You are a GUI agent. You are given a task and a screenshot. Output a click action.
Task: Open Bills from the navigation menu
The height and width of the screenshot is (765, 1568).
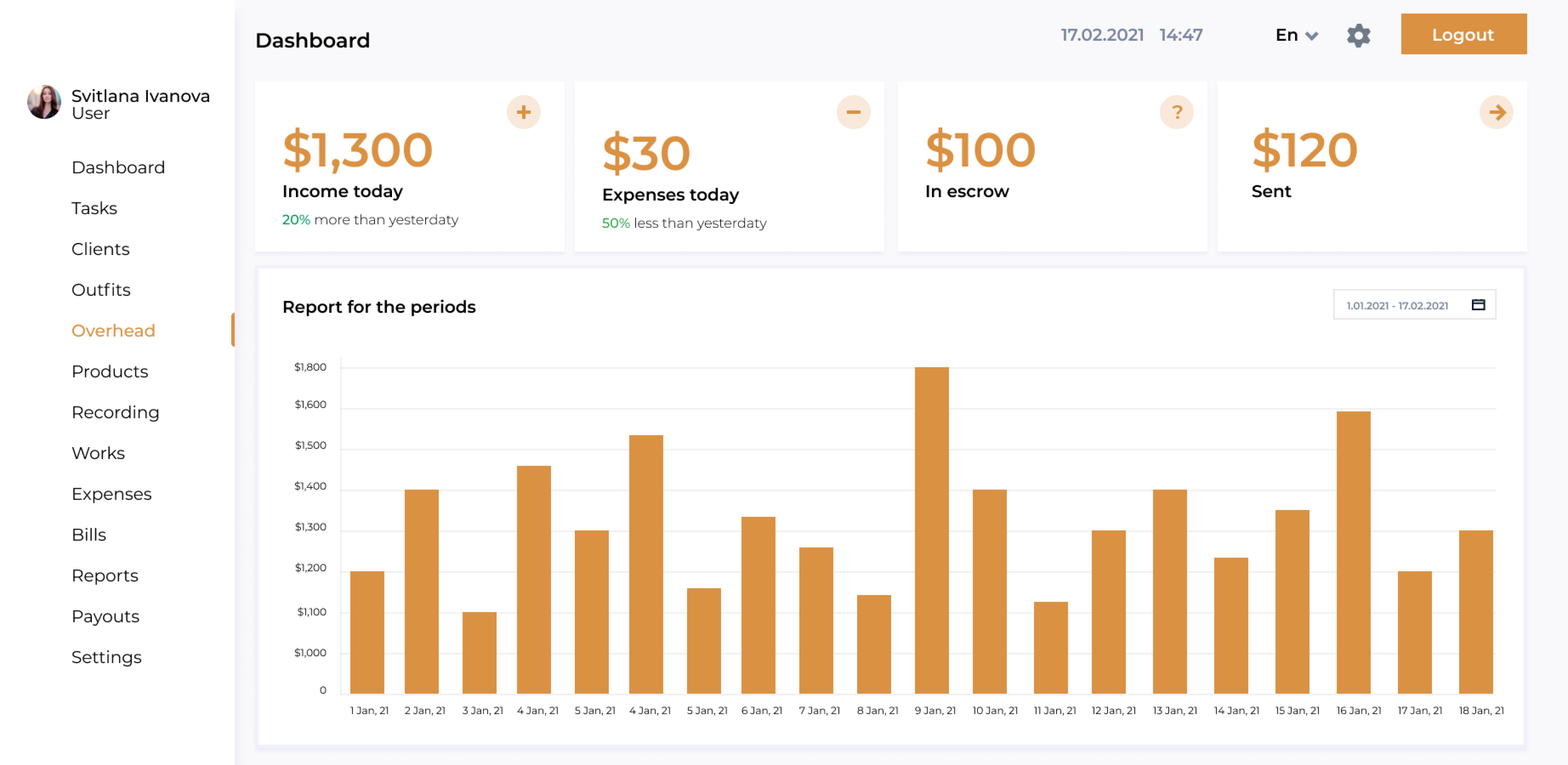point(89,534)
